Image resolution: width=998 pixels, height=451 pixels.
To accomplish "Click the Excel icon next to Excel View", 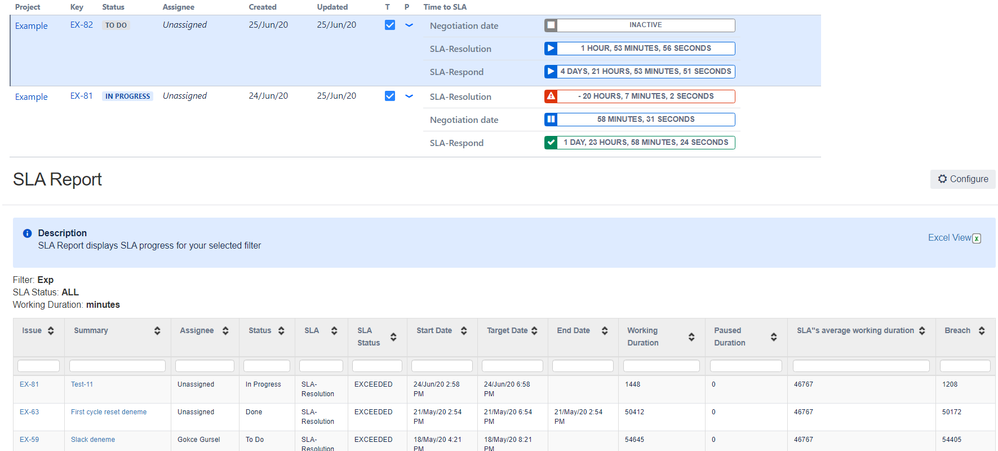I will [x=976, y=239].
